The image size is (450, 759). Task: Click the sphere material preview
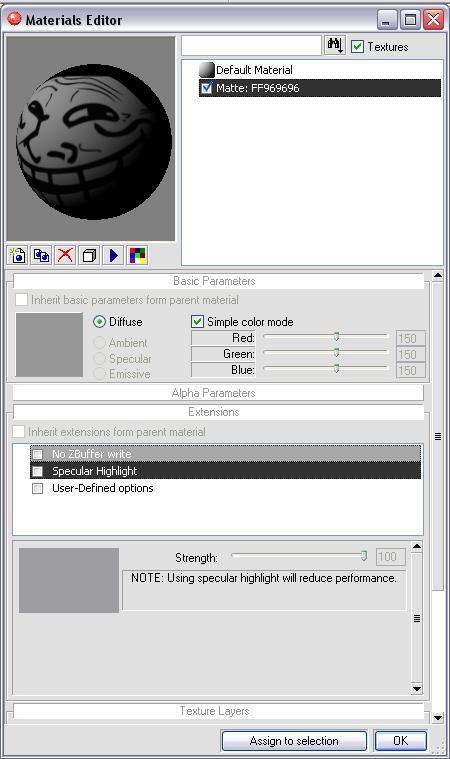pyautogui.click(x=91, y=138)
